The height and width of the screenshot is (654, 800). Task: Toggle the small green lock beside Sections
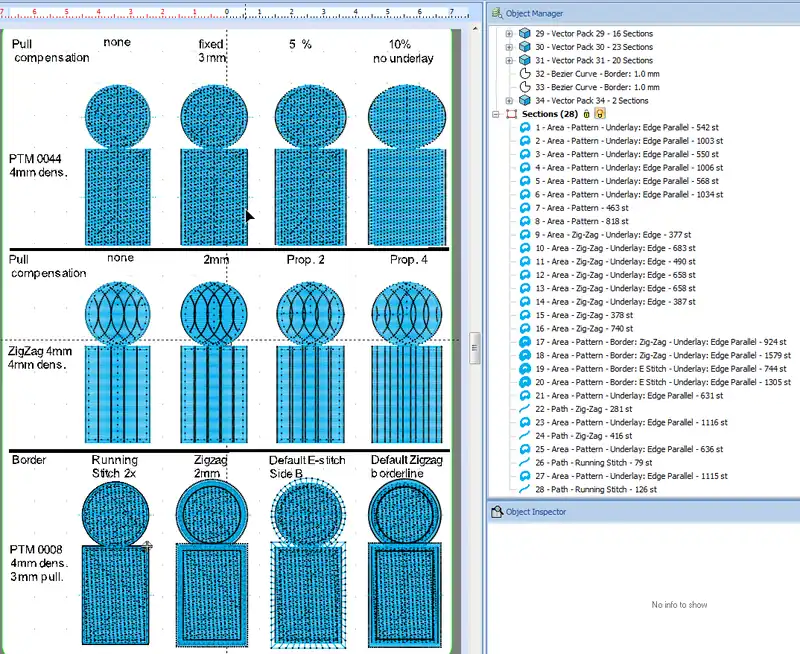(586, 114)
